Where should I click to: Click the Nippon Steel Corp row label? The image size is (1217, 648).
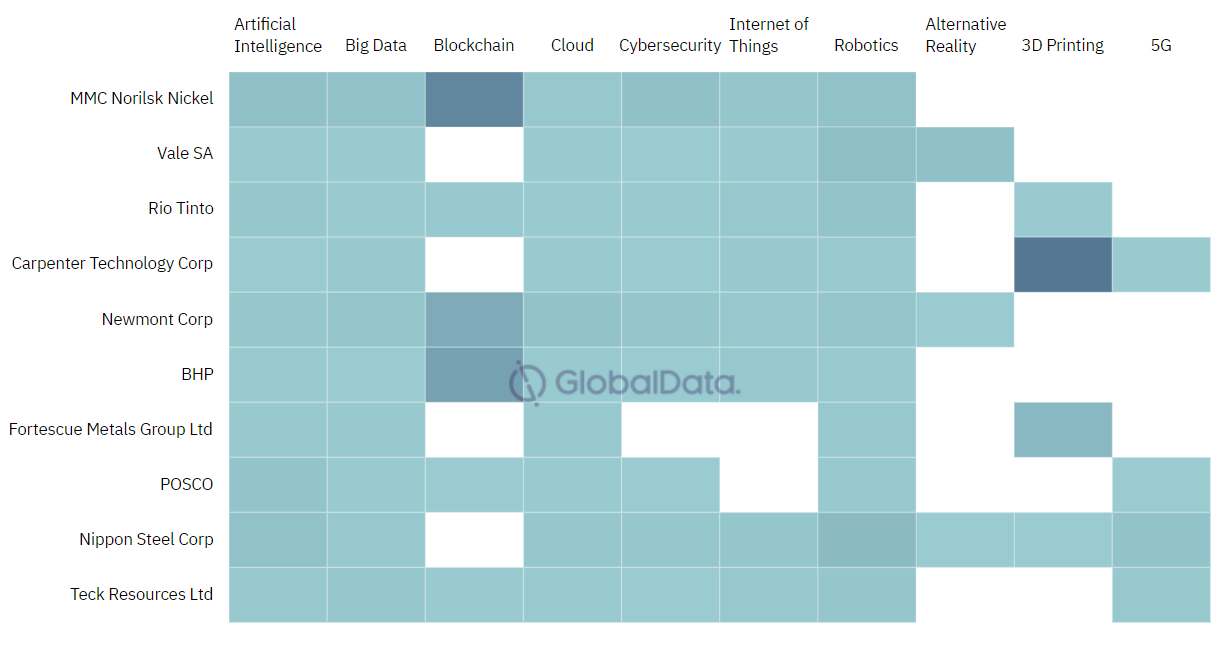(146, 539)
